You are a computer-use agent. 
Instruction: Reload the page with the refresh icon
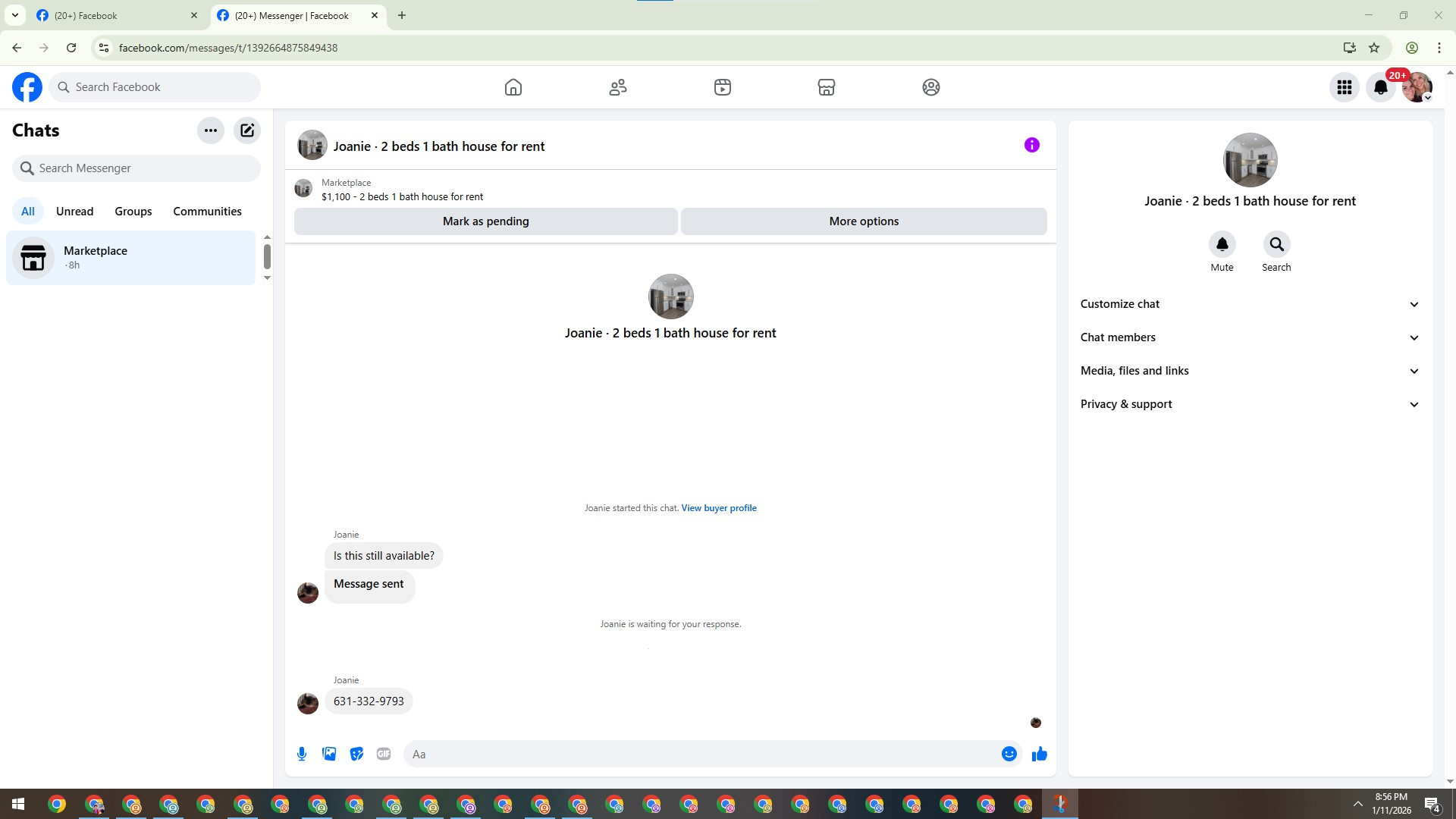71,48
